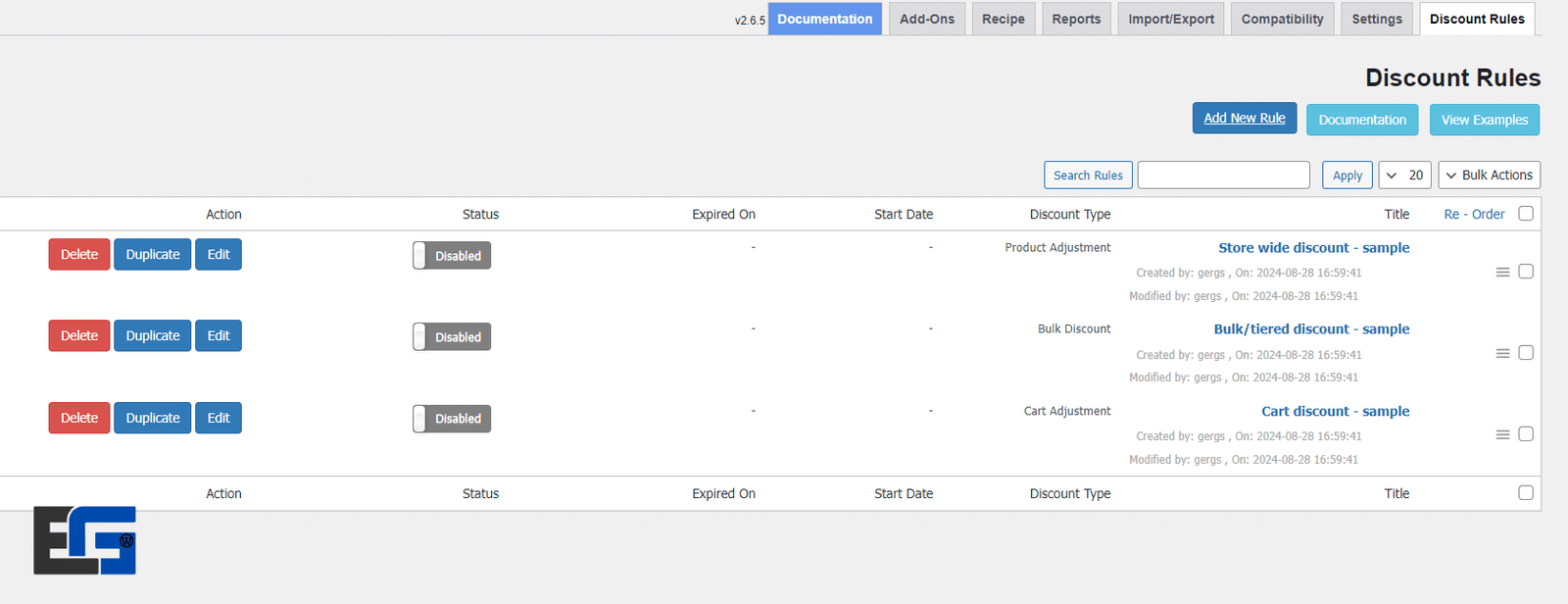Click drag handle icon for Bulk/tiered discount
The height and width of the screenshot is (604, 1568).
[1502, 353]
